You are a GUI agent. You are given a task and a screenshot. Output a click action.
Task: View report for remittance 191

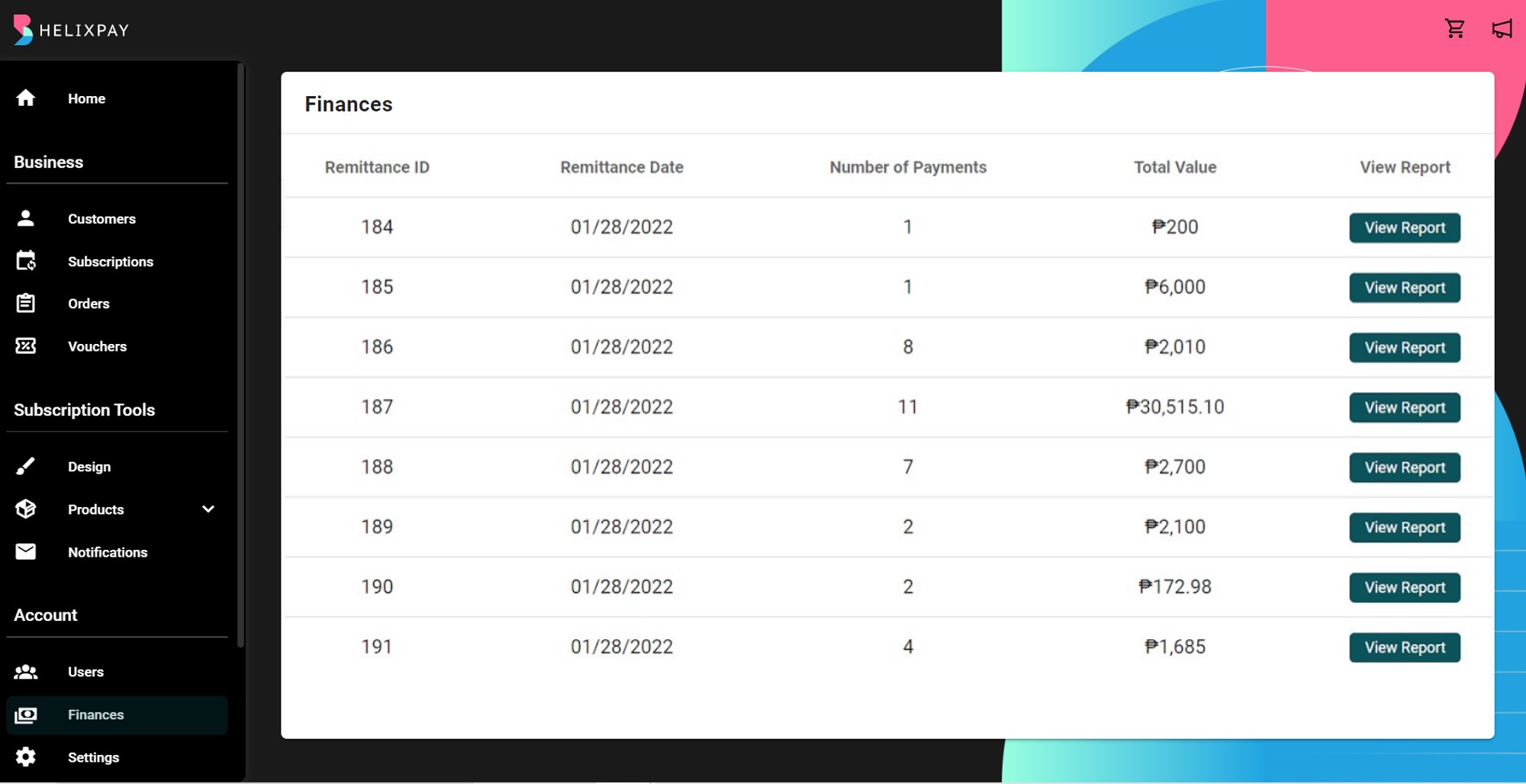tap(1405, 647)
